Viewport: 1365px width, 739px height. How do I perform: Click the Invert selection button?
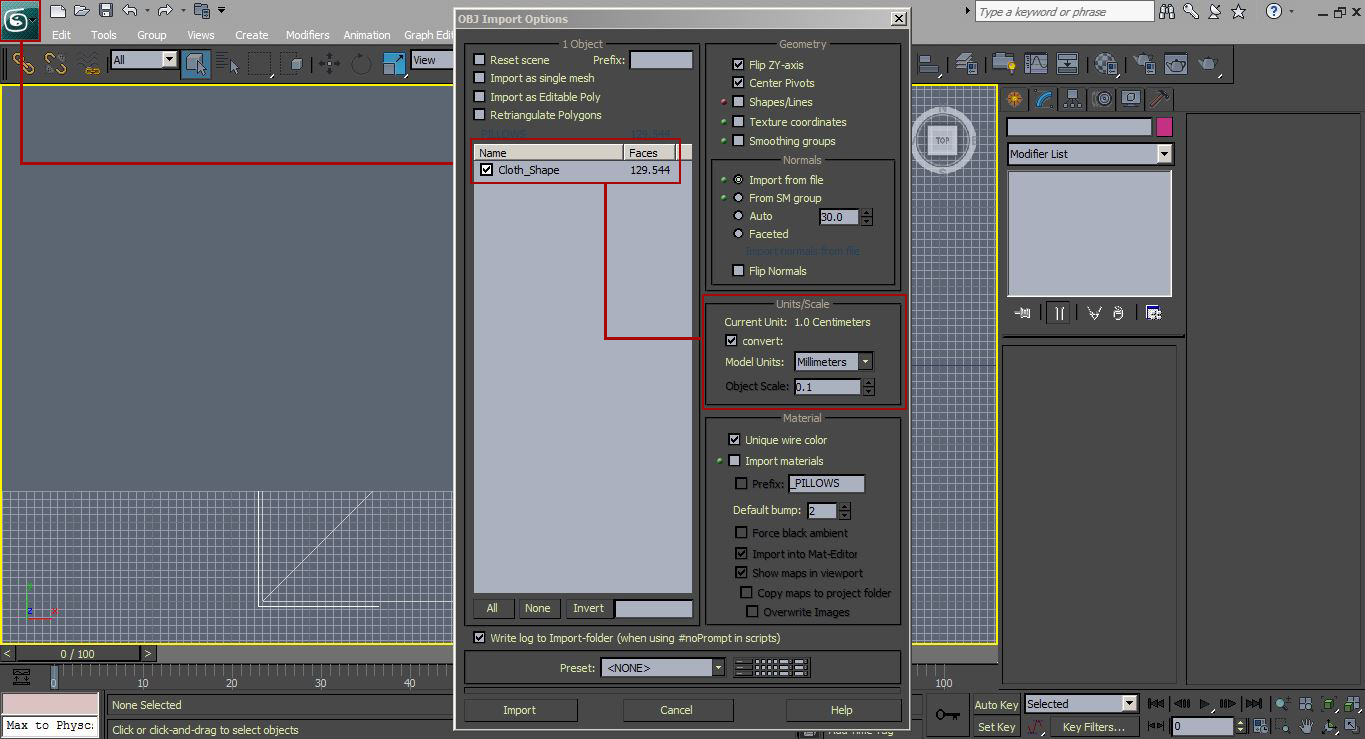click(x=589, y=608)
